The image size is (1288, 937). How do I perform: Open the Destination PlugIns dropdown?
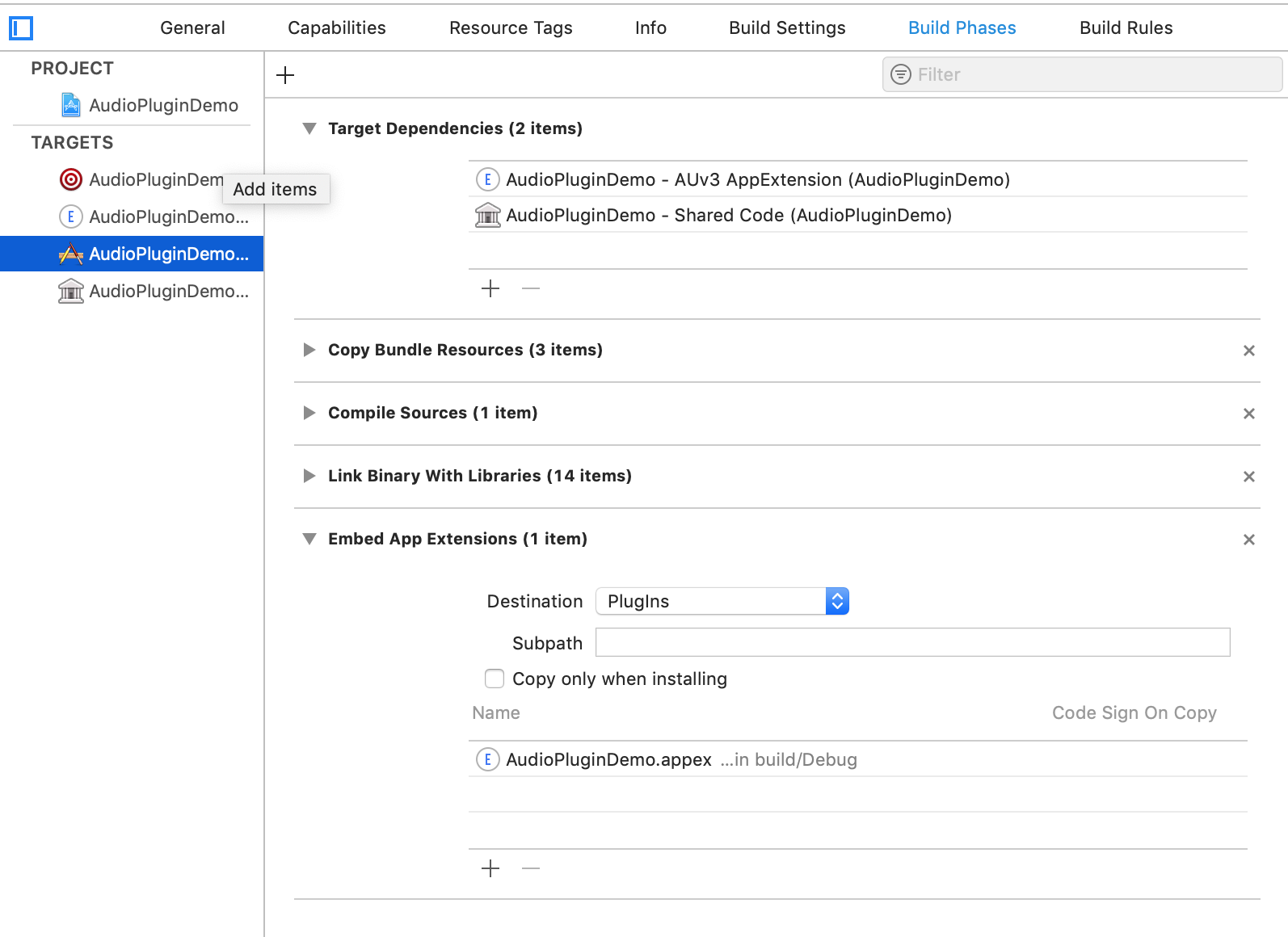(722, 601)
